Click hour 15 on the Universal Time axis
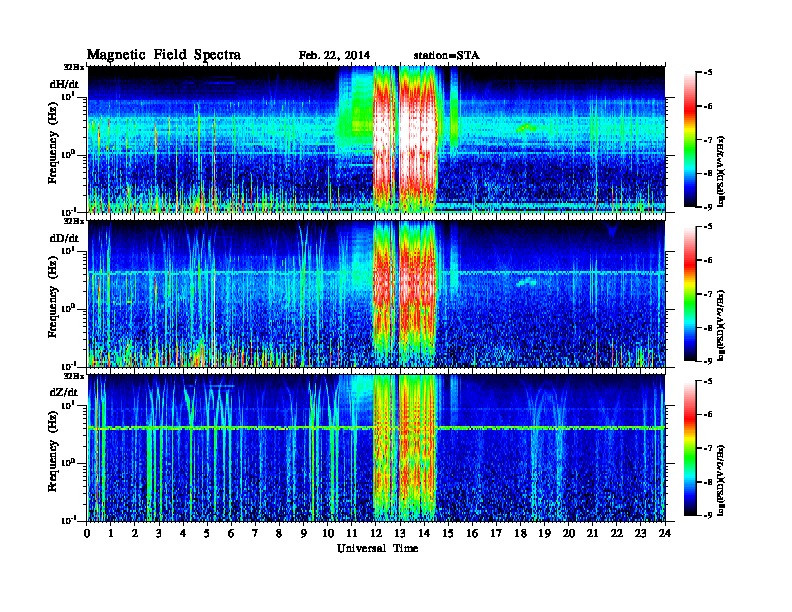The image size is (792, 612). coord(448,533)
